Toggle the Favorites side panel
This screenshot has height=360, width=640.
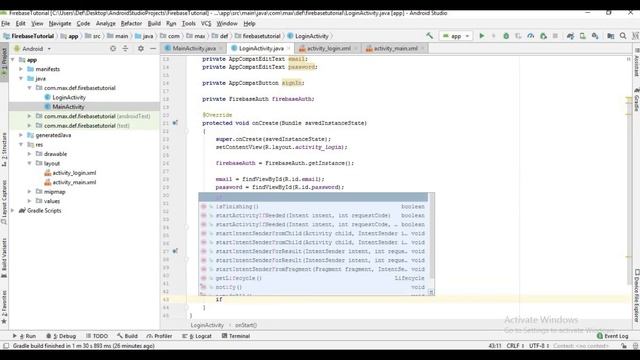coord(4,307)
